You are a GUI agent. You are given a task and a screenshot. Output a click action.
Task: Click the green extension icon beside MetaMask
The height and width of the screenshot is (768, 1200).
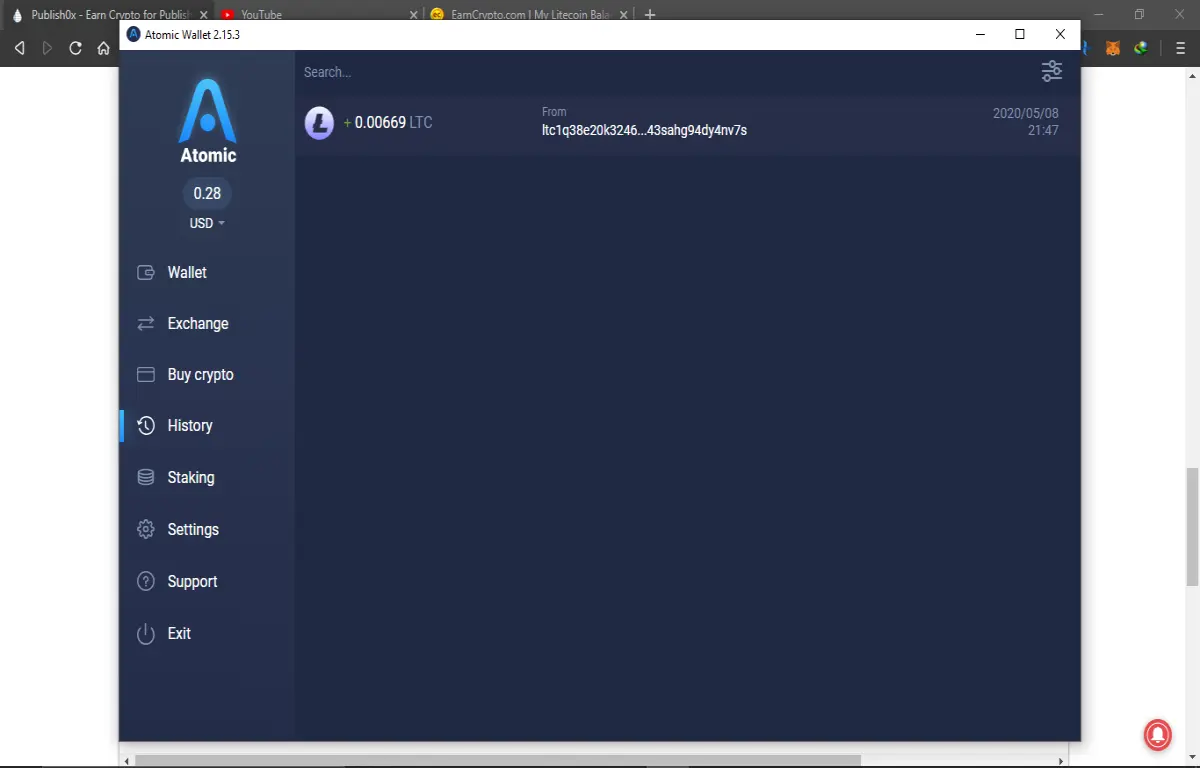tap(1140, 48)
